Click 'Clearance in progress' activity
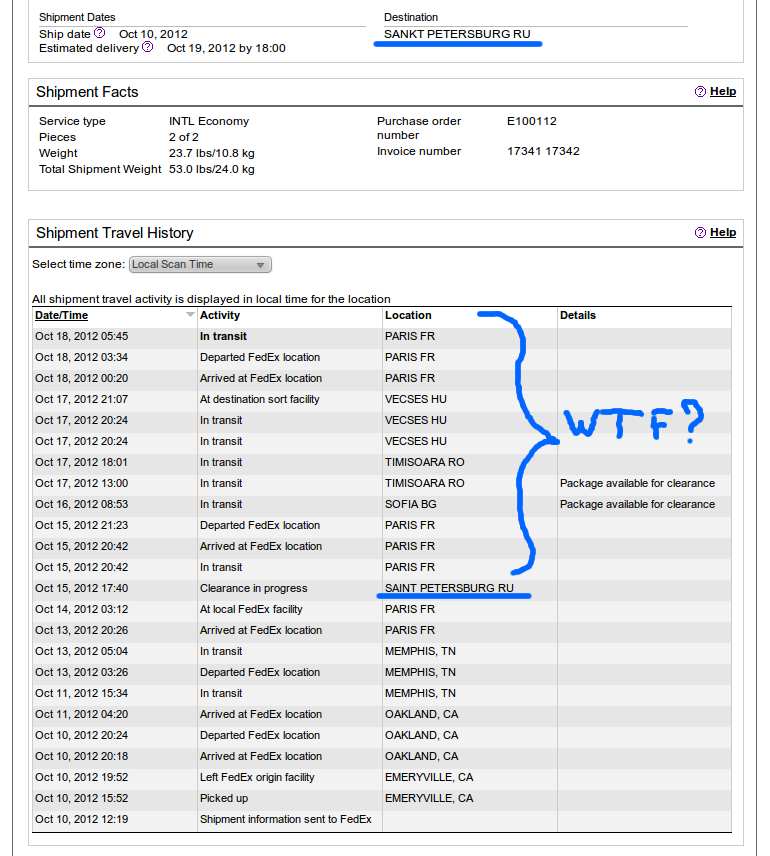 253,588
